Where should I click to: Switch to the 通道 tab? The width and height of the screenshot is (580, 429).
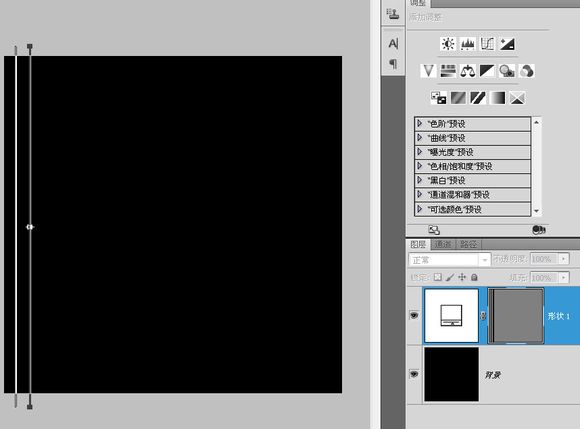click(443, 244)
